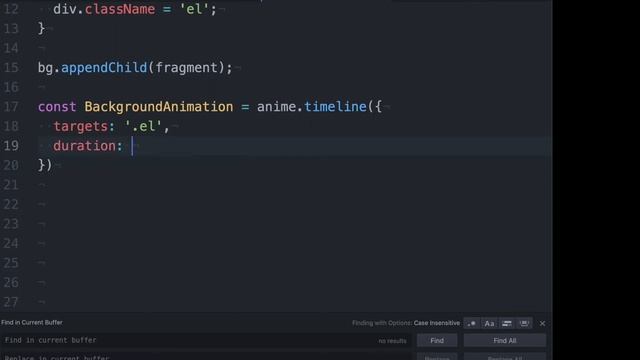
Task: Click the anime object on line 17
Action: tap(276, 107)
